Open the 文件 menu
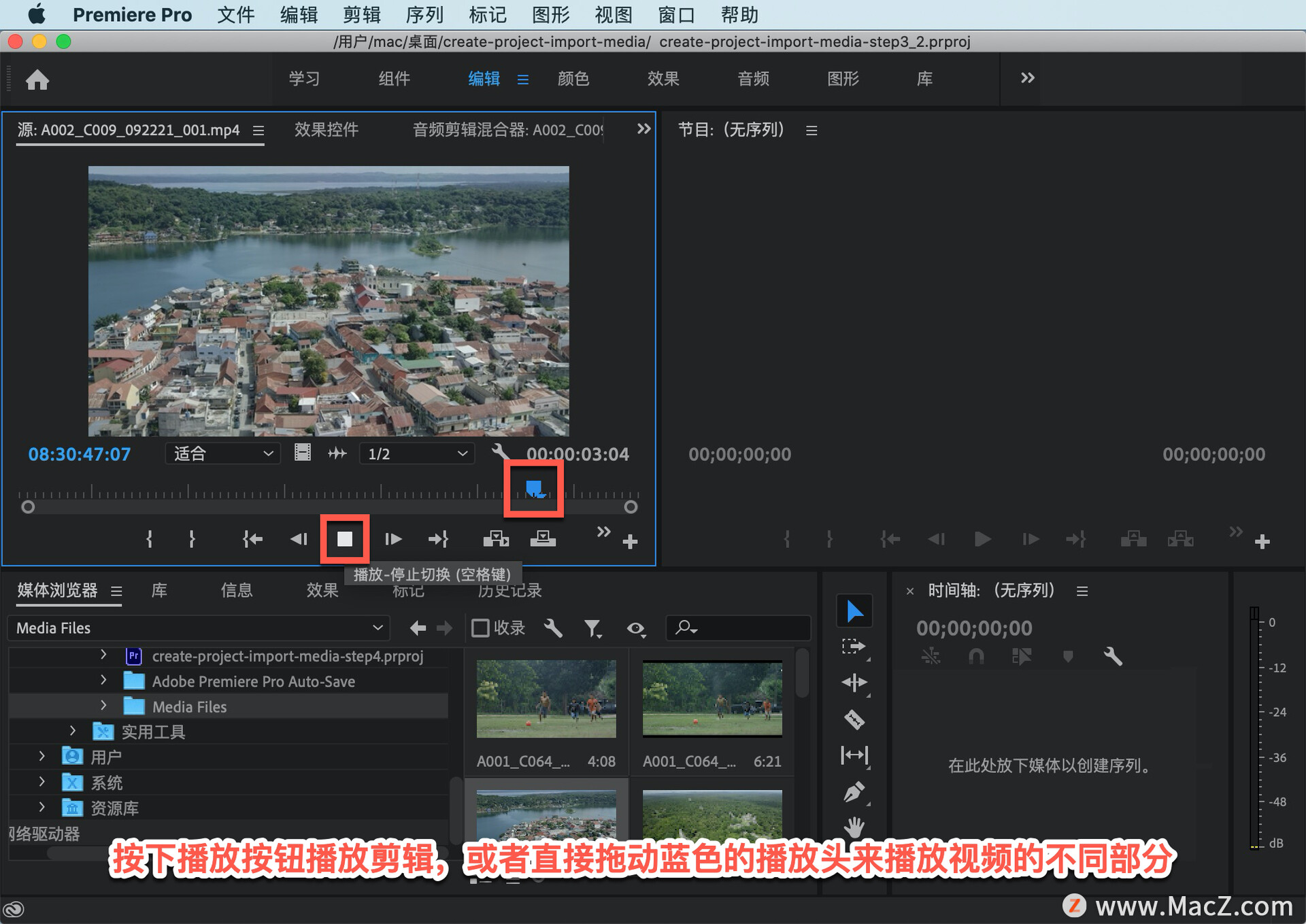 (x=235, y=14)
